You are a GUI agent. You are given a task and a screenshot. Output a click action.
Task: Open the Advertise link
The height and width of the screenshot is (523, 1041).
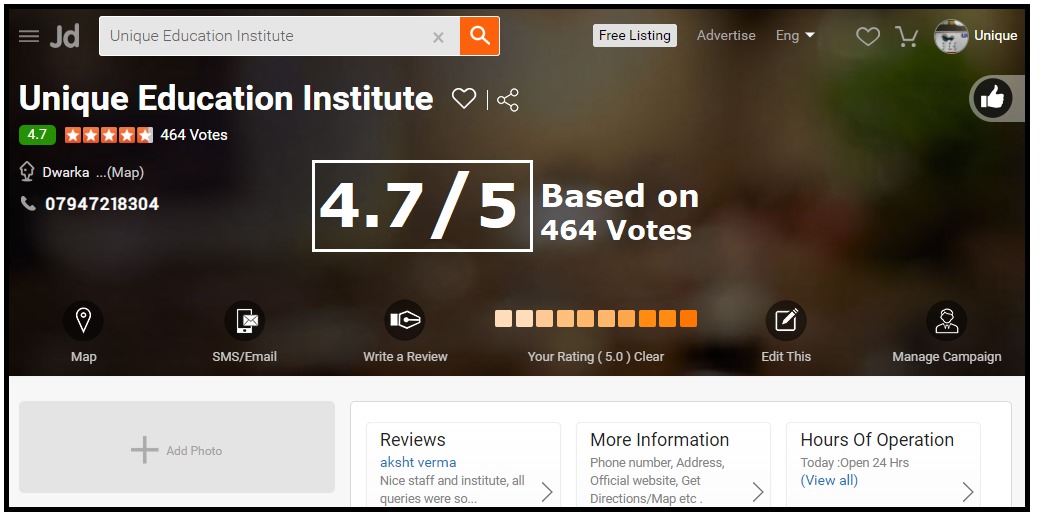726,35
